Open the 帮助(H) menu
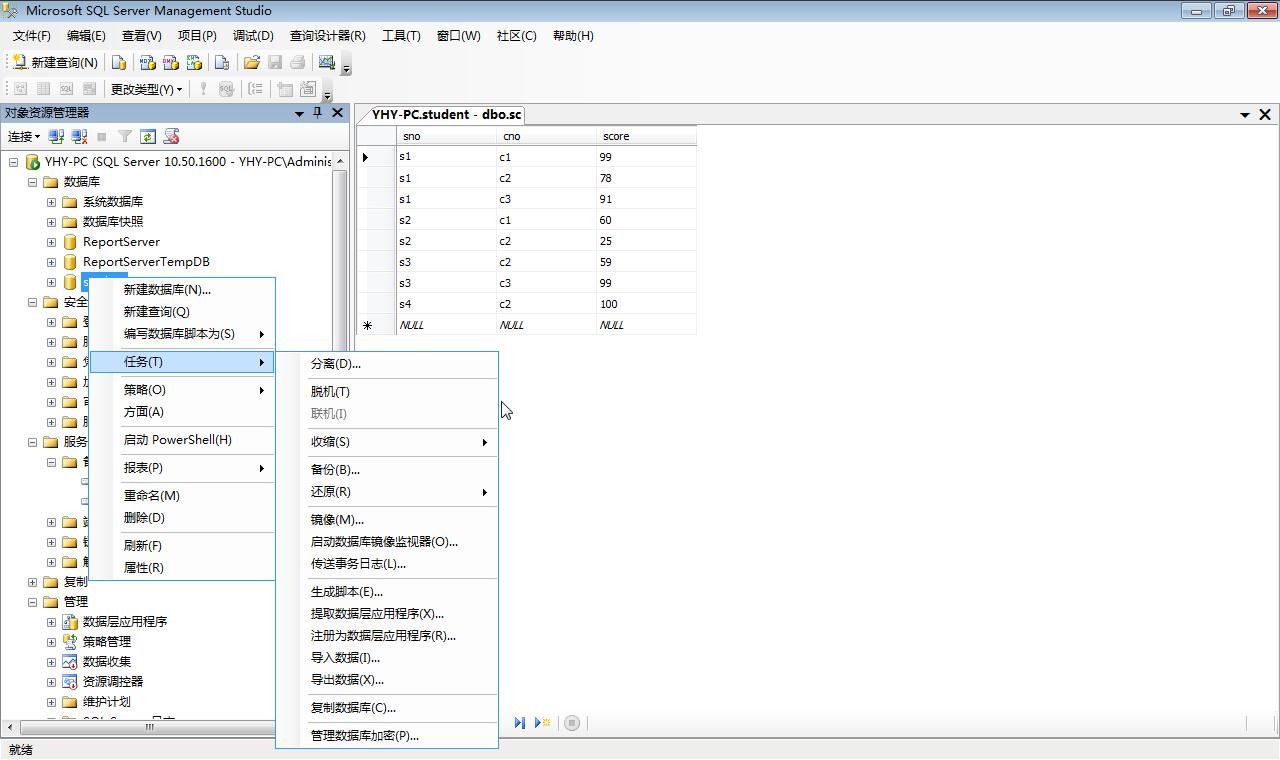Viewport: 1280px width, 760px height. coord(573,36)
